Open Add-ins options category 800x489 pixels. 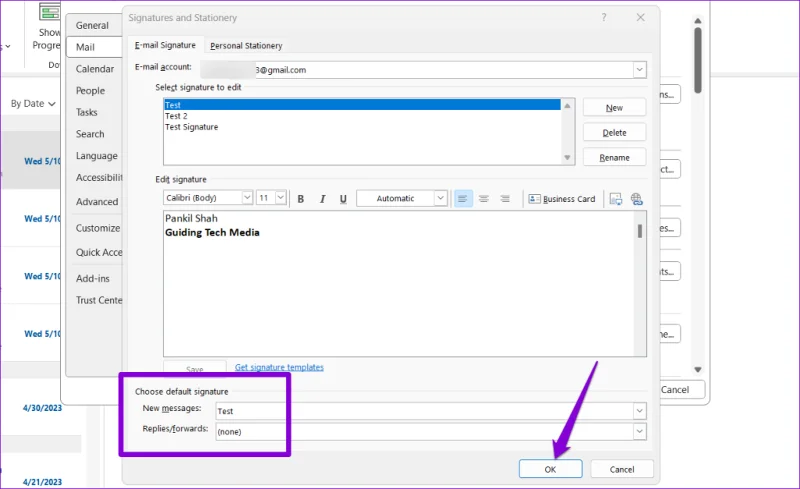click(x=93, y=279)
